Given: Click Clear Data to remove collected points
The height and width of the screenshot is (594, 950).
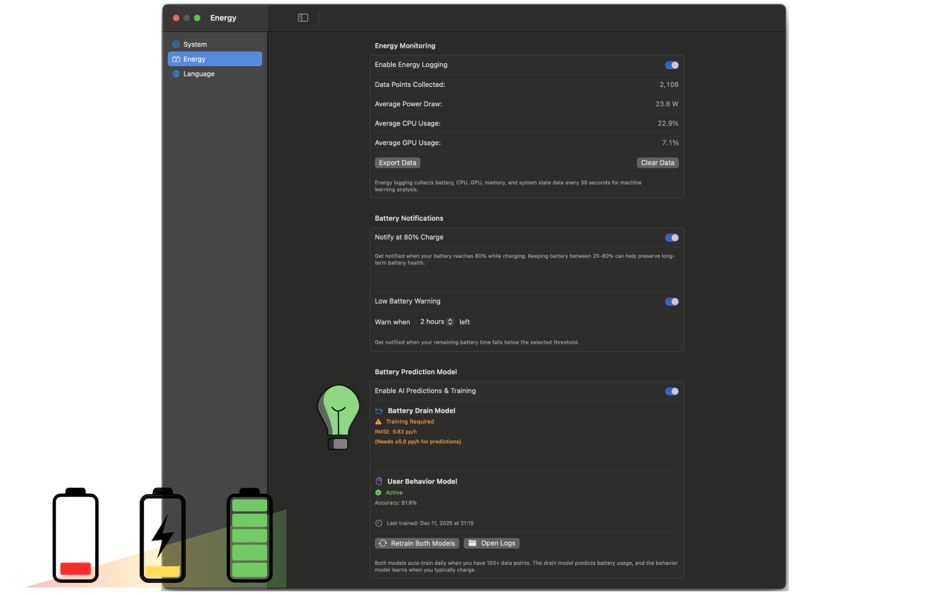Looking at the screenshot, I should pos(657,162).
